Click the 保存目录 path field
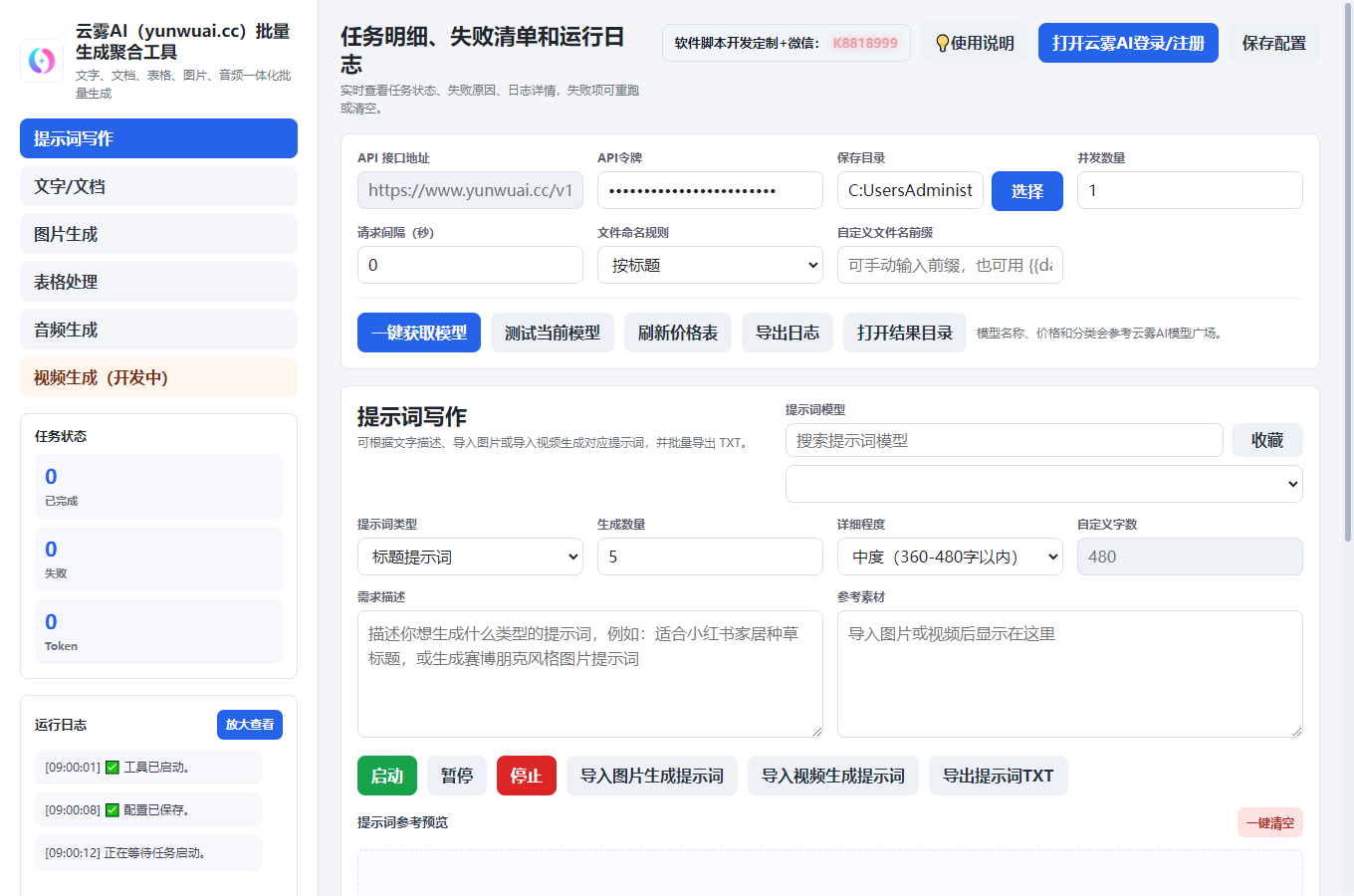The height and width of the screenshot is (896, 1354). point(910,190)
